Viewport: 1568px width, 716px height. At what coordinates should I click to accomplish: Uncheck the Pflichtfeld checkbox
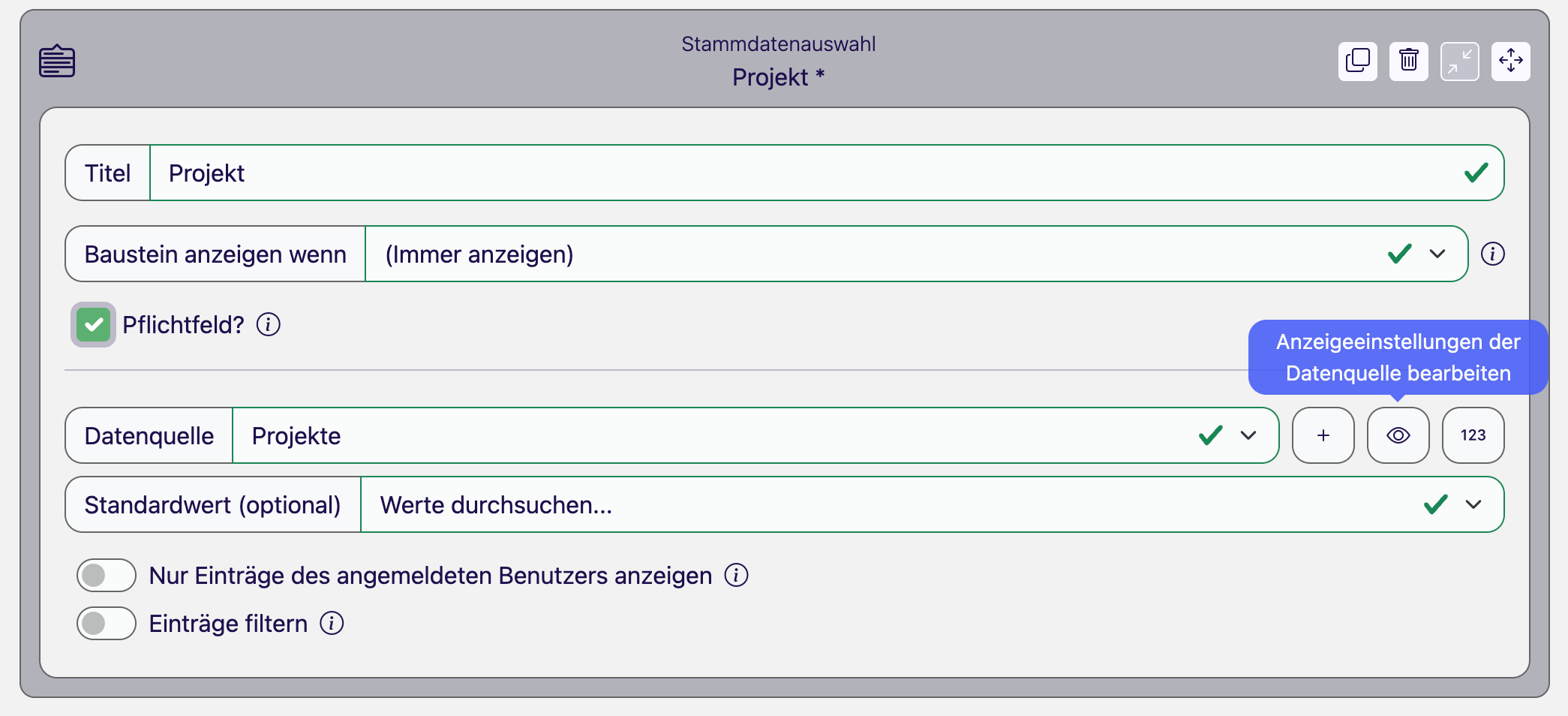pos(94,325)
